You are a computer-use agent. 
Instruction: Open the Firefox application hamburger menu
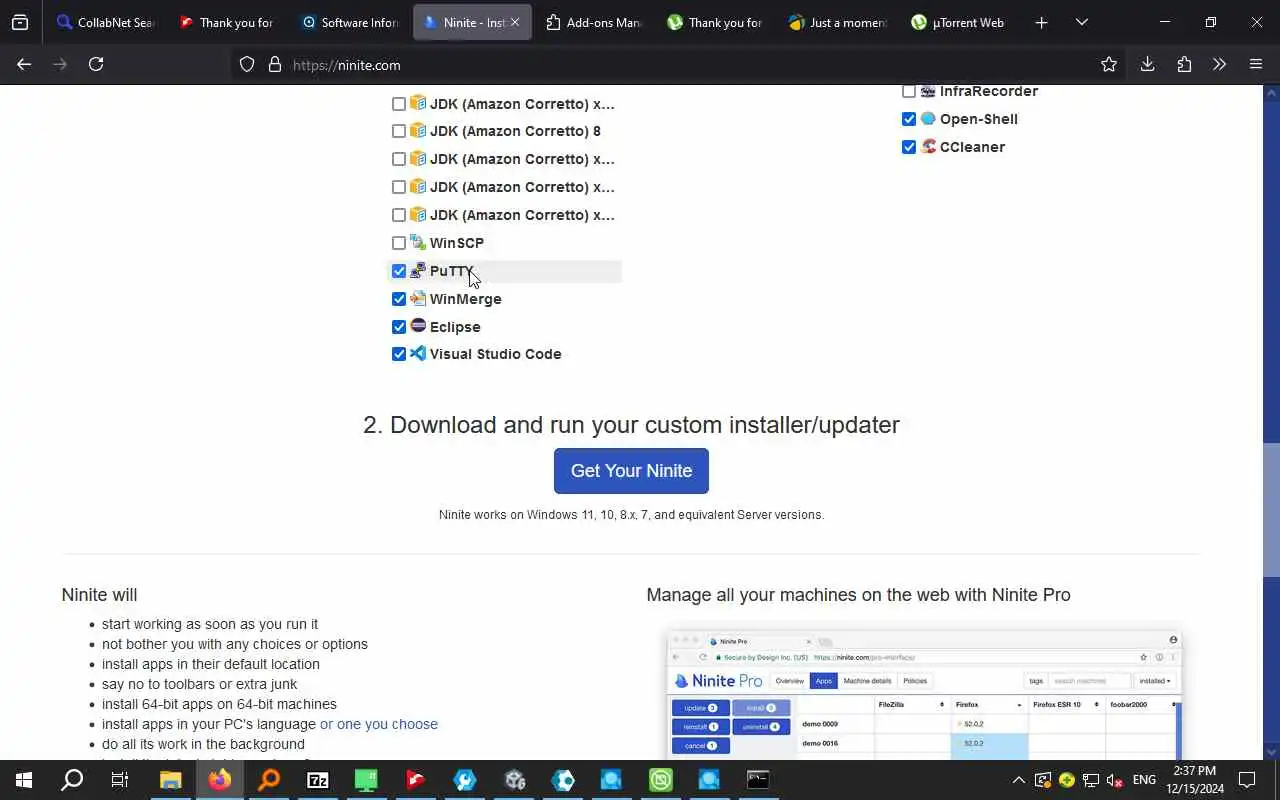tap(1256, 64)
